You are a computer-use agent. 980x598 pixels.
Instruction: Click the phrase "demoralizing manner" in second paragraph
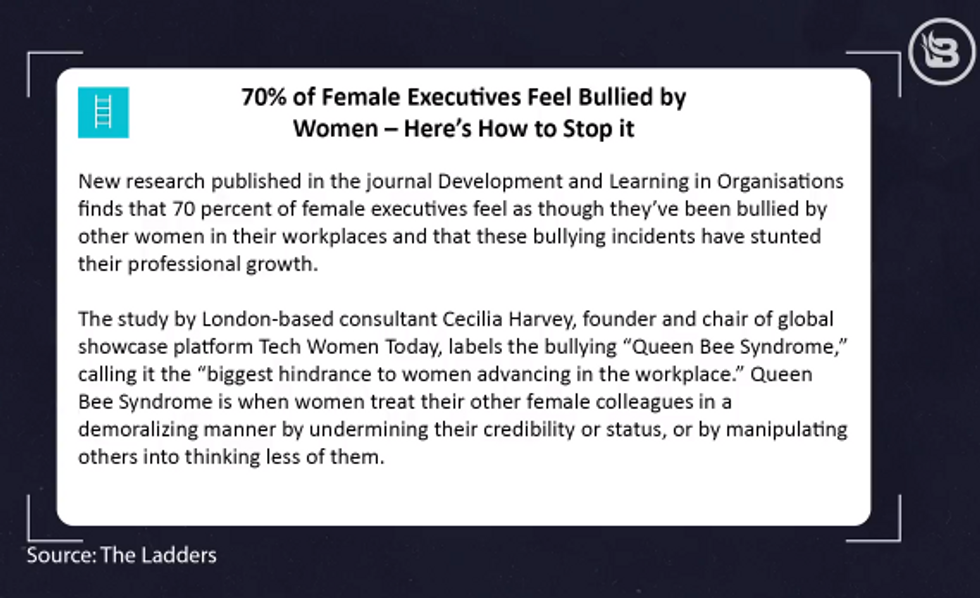(178, 429)
